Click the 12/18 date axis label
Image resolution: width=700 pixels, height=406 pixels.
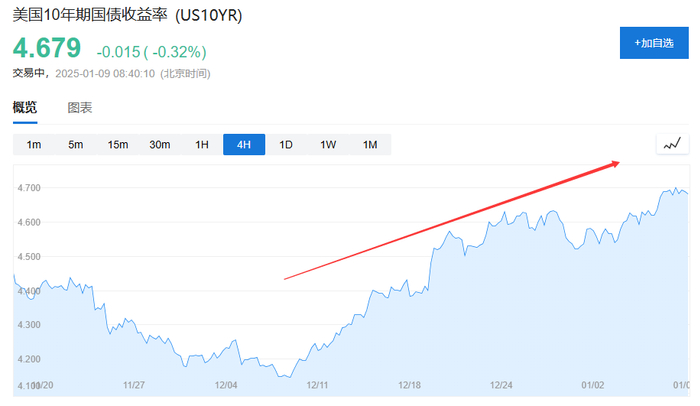410,384
